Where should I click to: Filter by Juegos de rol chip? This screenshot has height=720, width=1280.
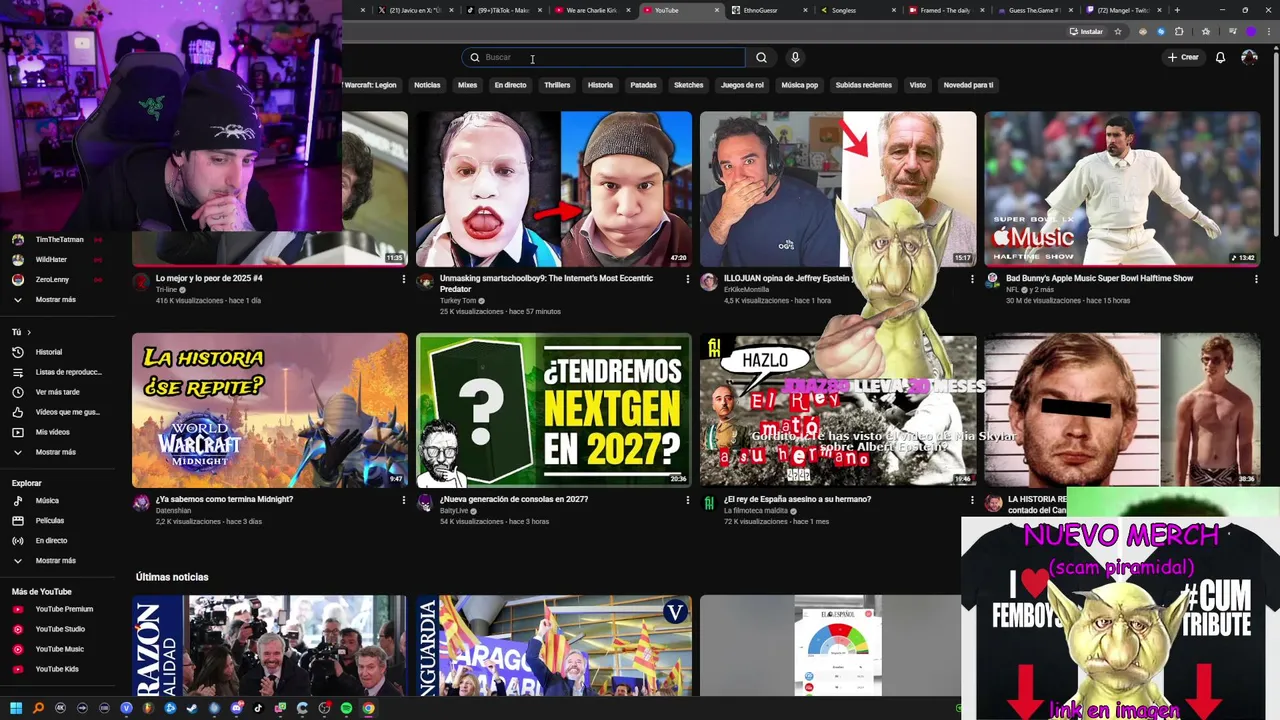tap(742, 85)
